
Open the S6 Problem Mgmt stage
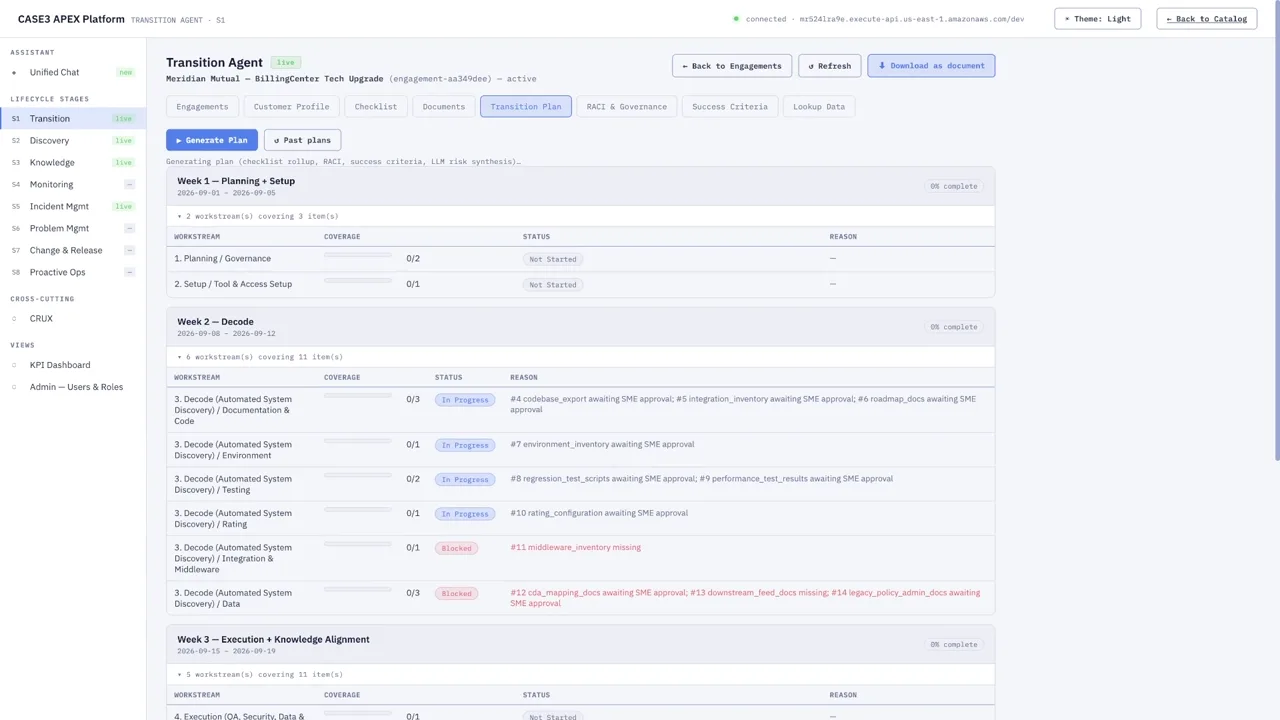click(72, 228)
